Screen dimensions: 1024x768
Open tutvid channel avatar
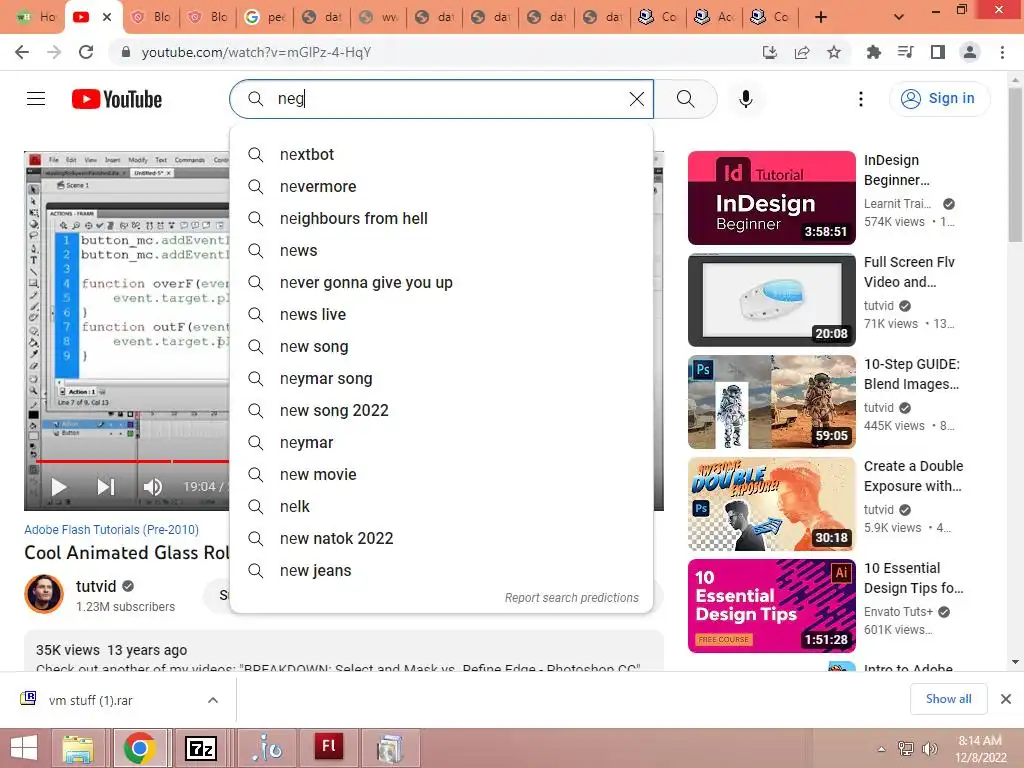[x=44, y=594]
